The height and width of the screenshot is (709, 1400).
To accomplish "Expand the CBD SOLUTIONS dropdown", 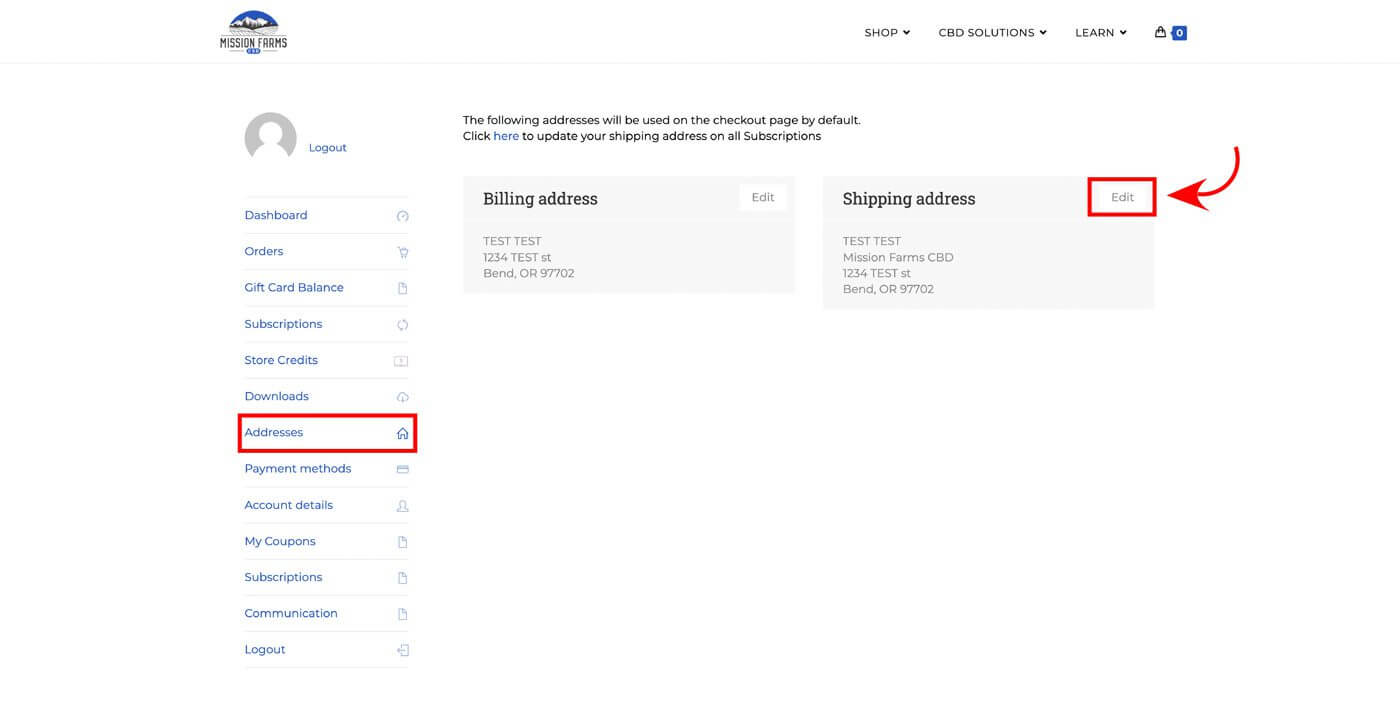I will 992,32.
